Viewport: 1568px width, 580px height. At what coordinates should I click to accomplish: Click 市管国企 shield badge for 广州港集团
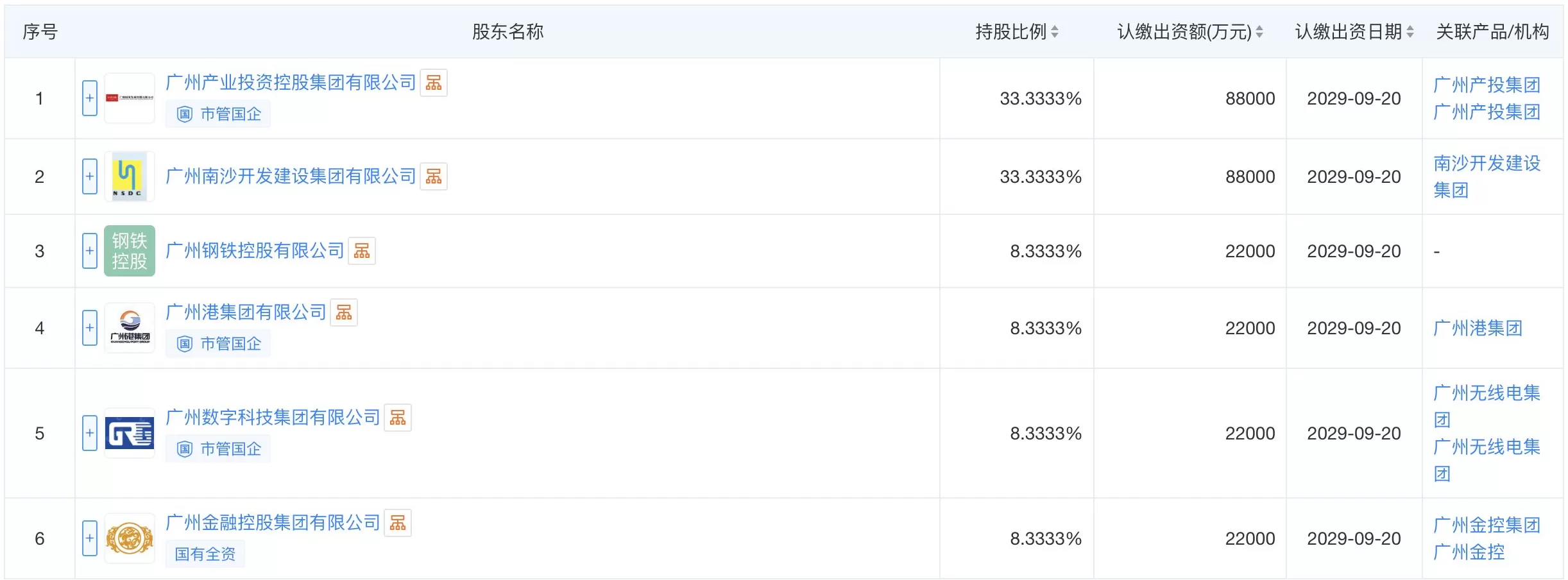pyautogui.click(x=218, y=343)
